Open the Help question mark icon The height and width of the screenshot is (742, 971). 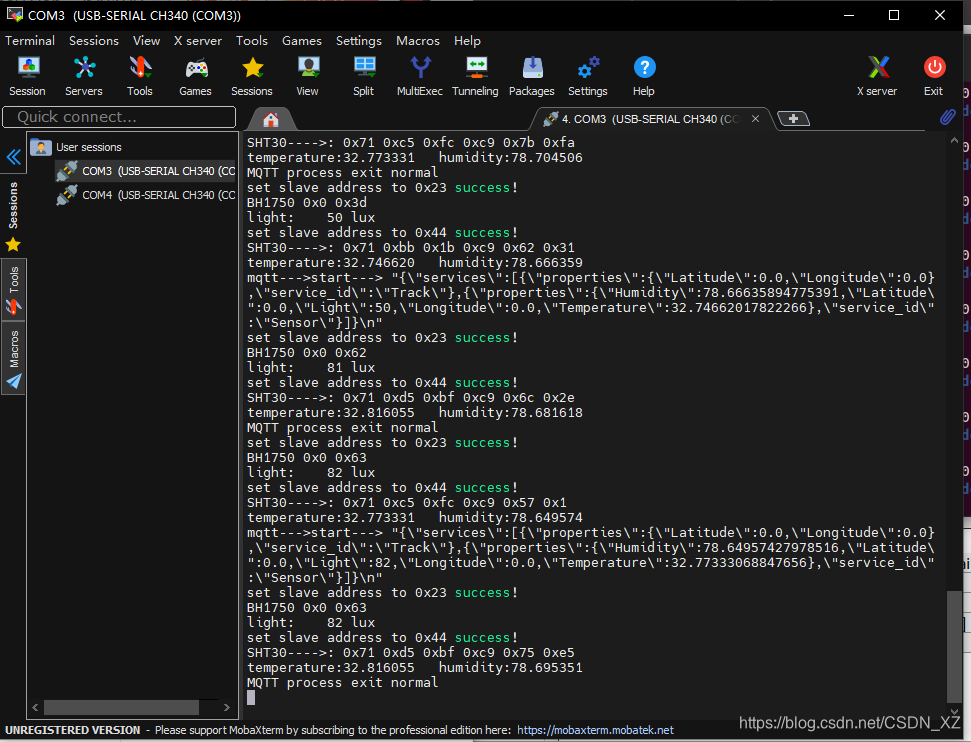tap(644, 76)
